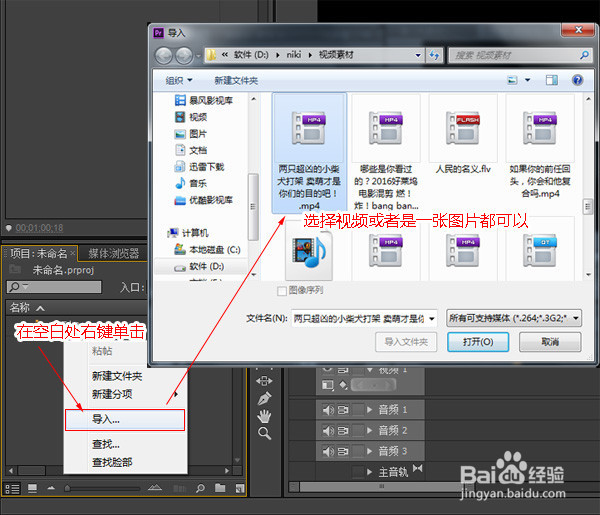Viewport: 600px width, 515px height.
Task: Toggle the preview pane icon in dialog
Action: pyautogui.click(x=551, y=80)
